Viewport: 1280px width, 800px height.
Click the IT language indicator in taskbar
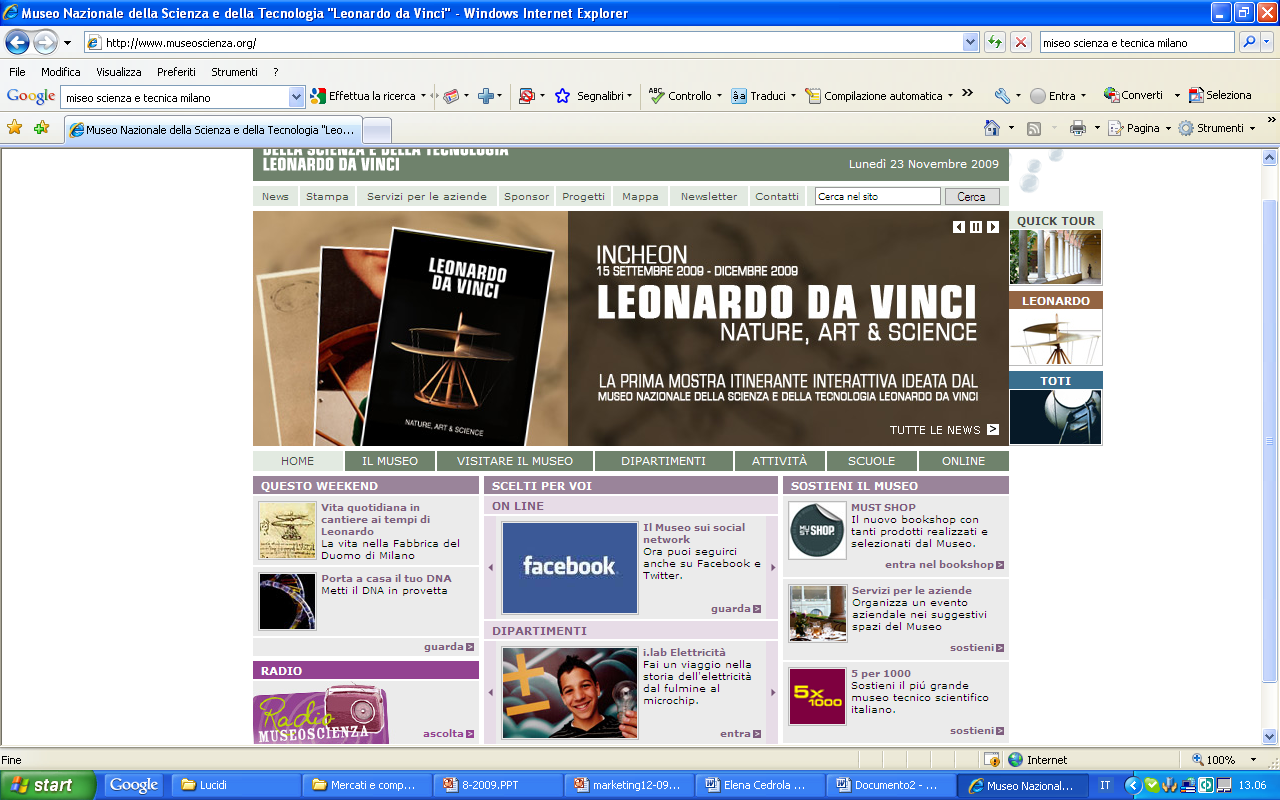[1105, 785]
